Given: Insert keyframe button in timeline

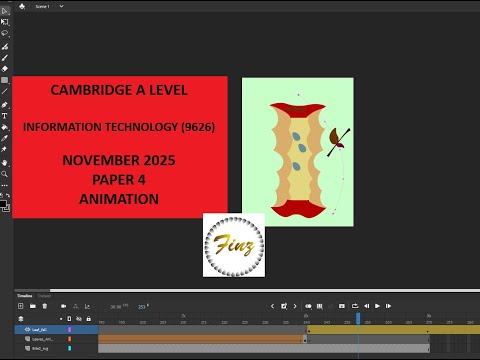Looking at the screenshot, I should [x=284, y=306].
